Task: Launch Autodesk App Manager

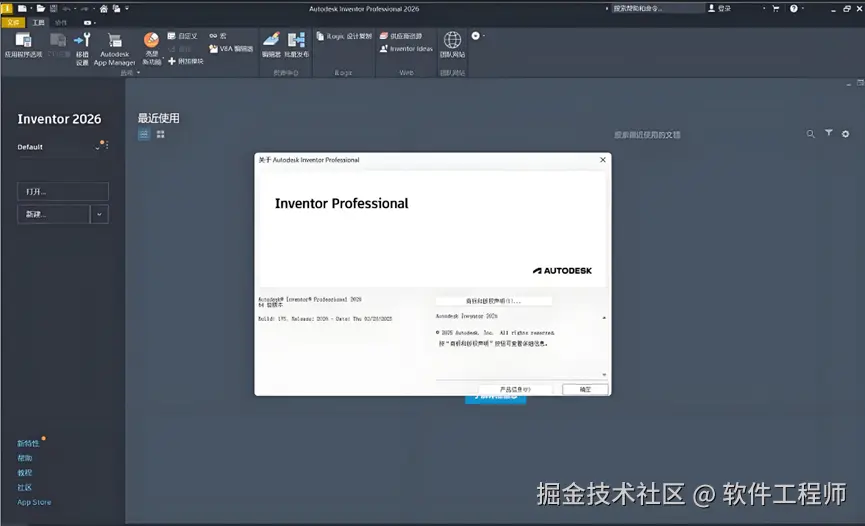Action: point(114,49)
